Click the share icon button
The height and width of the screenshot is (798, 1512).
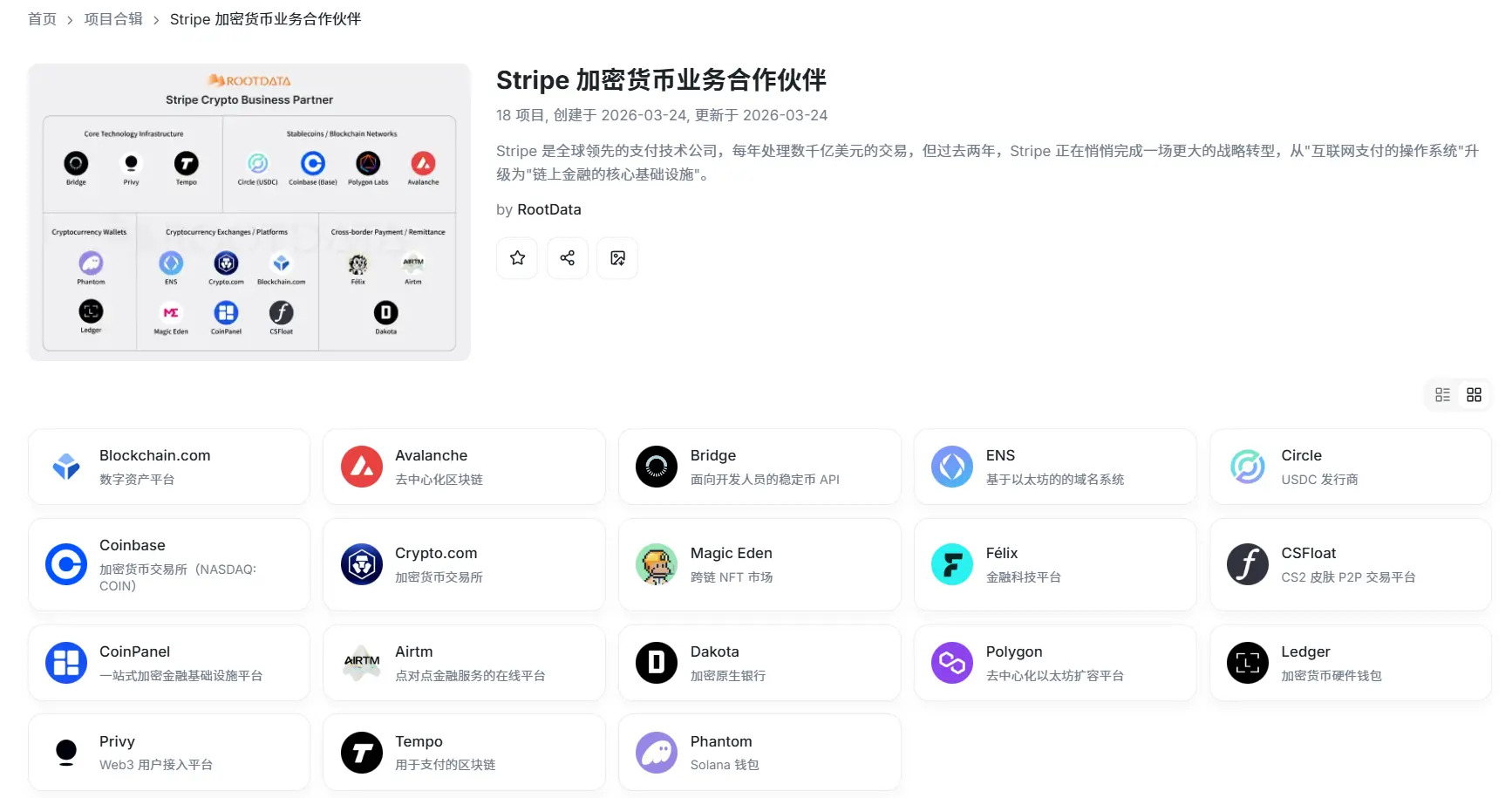pyautogui.click(x=568, y=258)
